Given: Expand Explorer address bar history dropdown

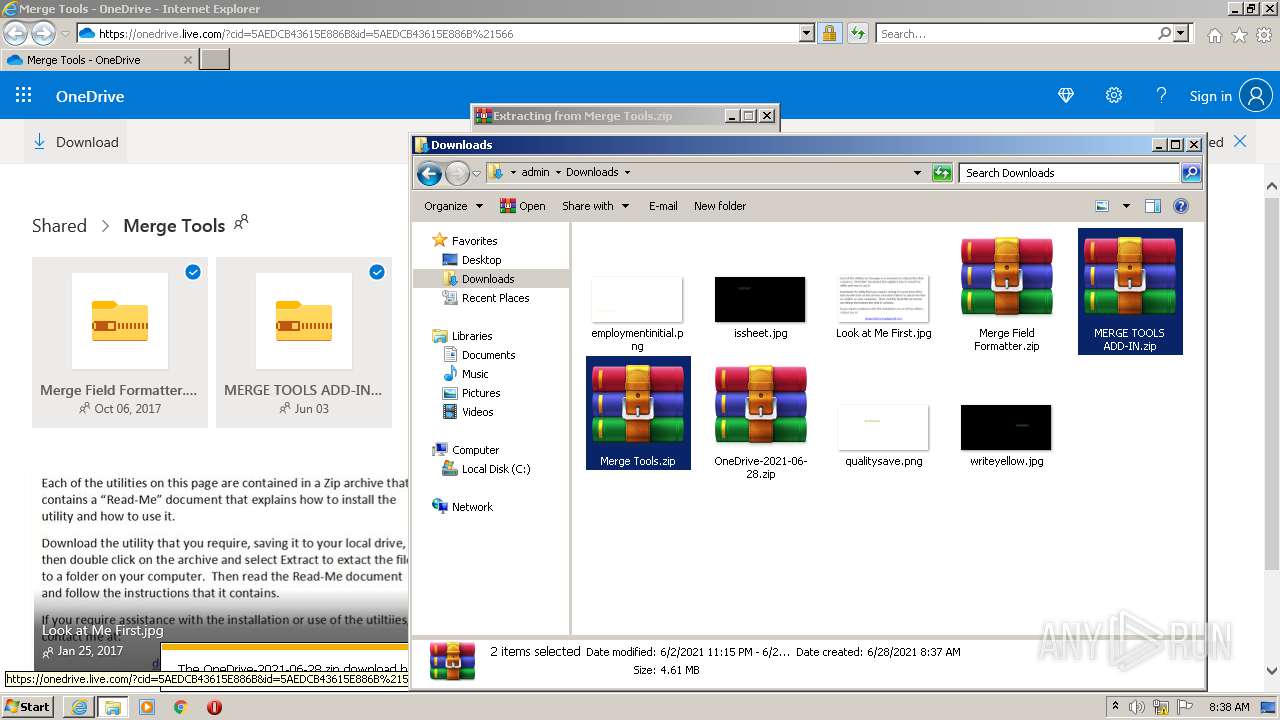Looking at the screenshot, I should click(x=917, y=173).
